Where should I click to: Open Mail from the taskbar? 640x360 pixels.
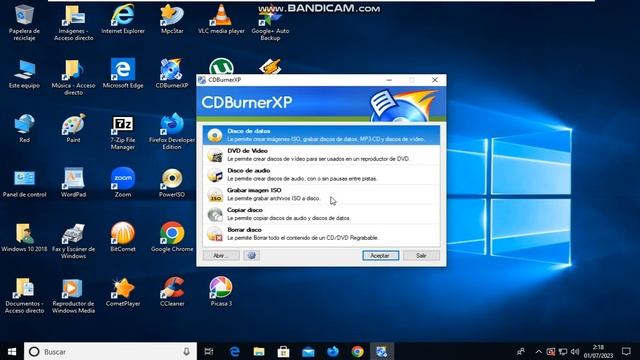[308, 351]
